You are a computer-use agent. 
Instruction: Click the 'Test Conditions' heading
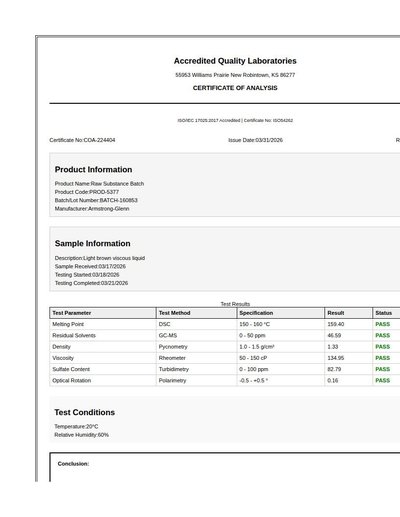(85, 412)
